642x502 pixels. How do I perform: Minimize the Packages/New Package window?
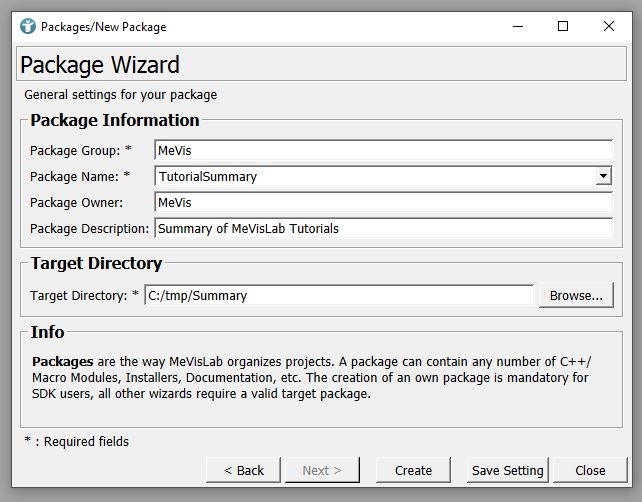(518, 27)
